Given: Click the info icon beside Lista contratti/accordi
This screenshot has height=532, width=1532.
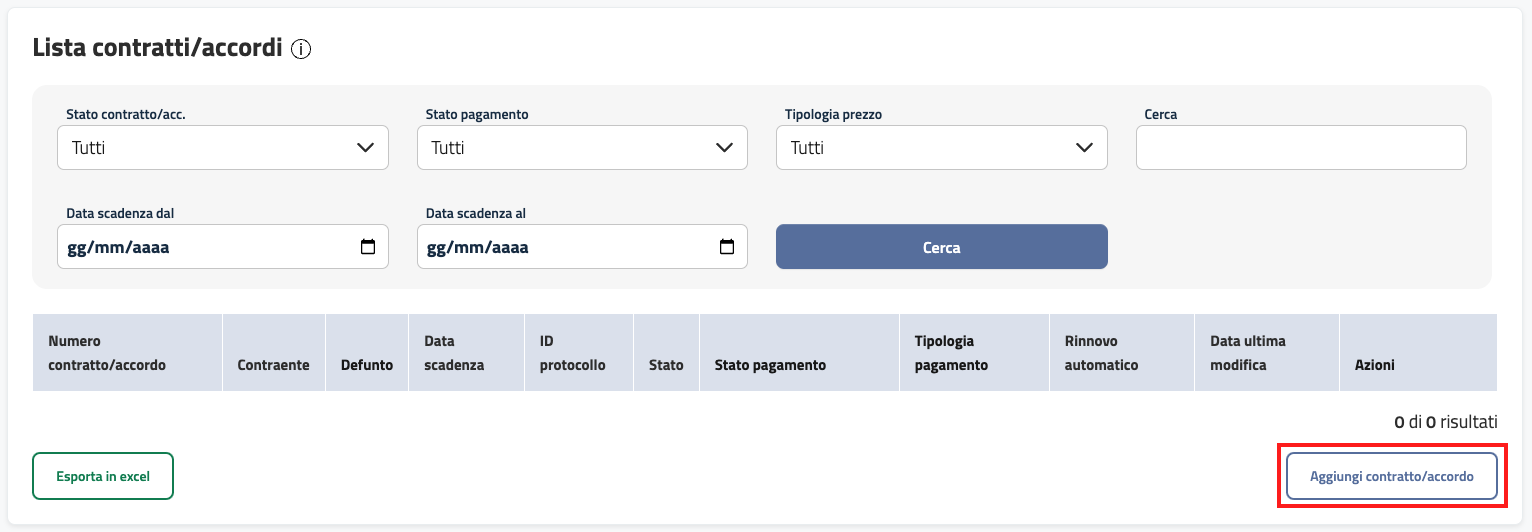Looking at the screenshot, I should click(x=301, y=49).
